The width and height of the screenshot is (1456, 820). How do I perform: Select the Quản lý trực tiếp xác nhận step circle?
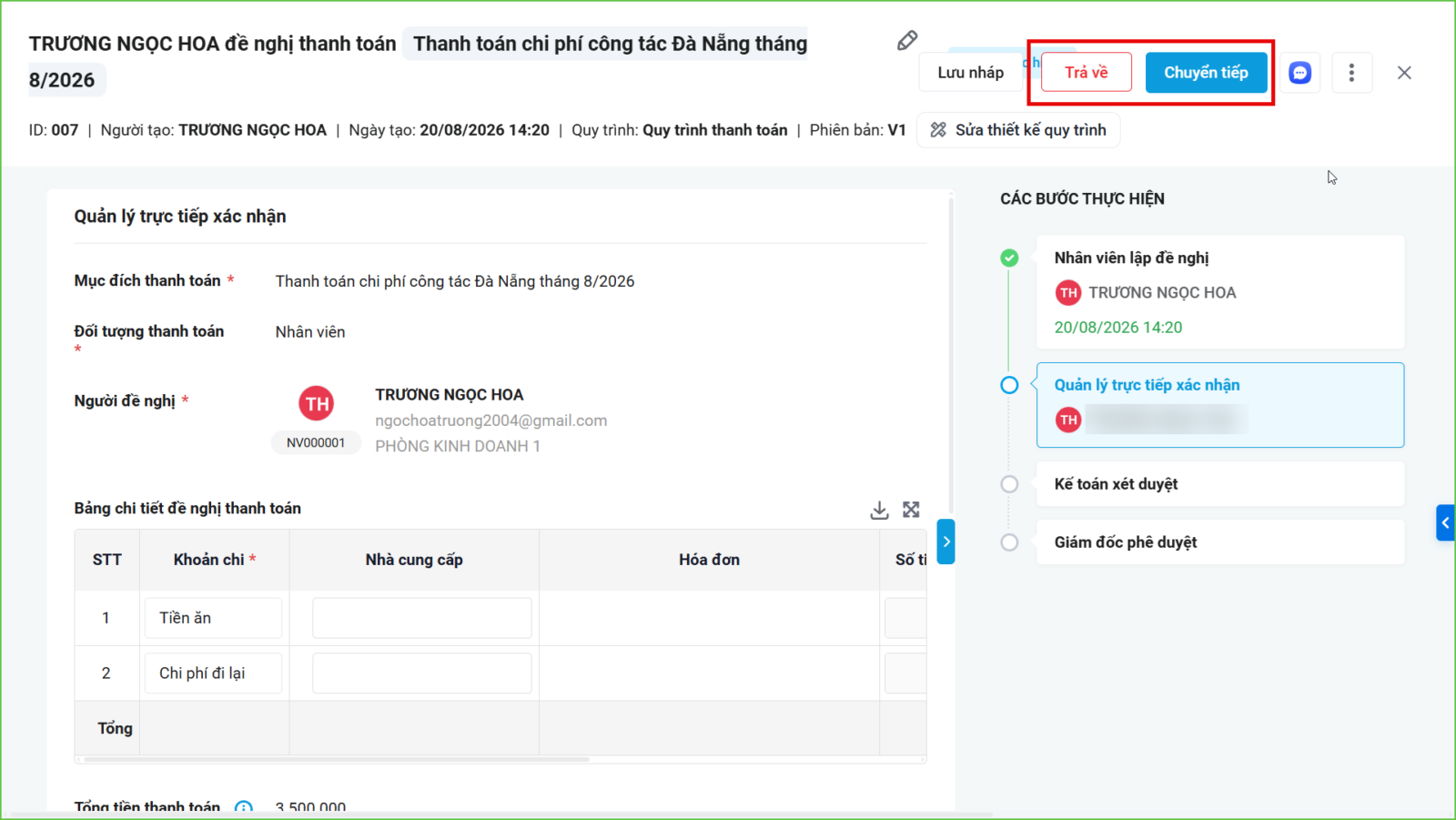pos(1009,385)
